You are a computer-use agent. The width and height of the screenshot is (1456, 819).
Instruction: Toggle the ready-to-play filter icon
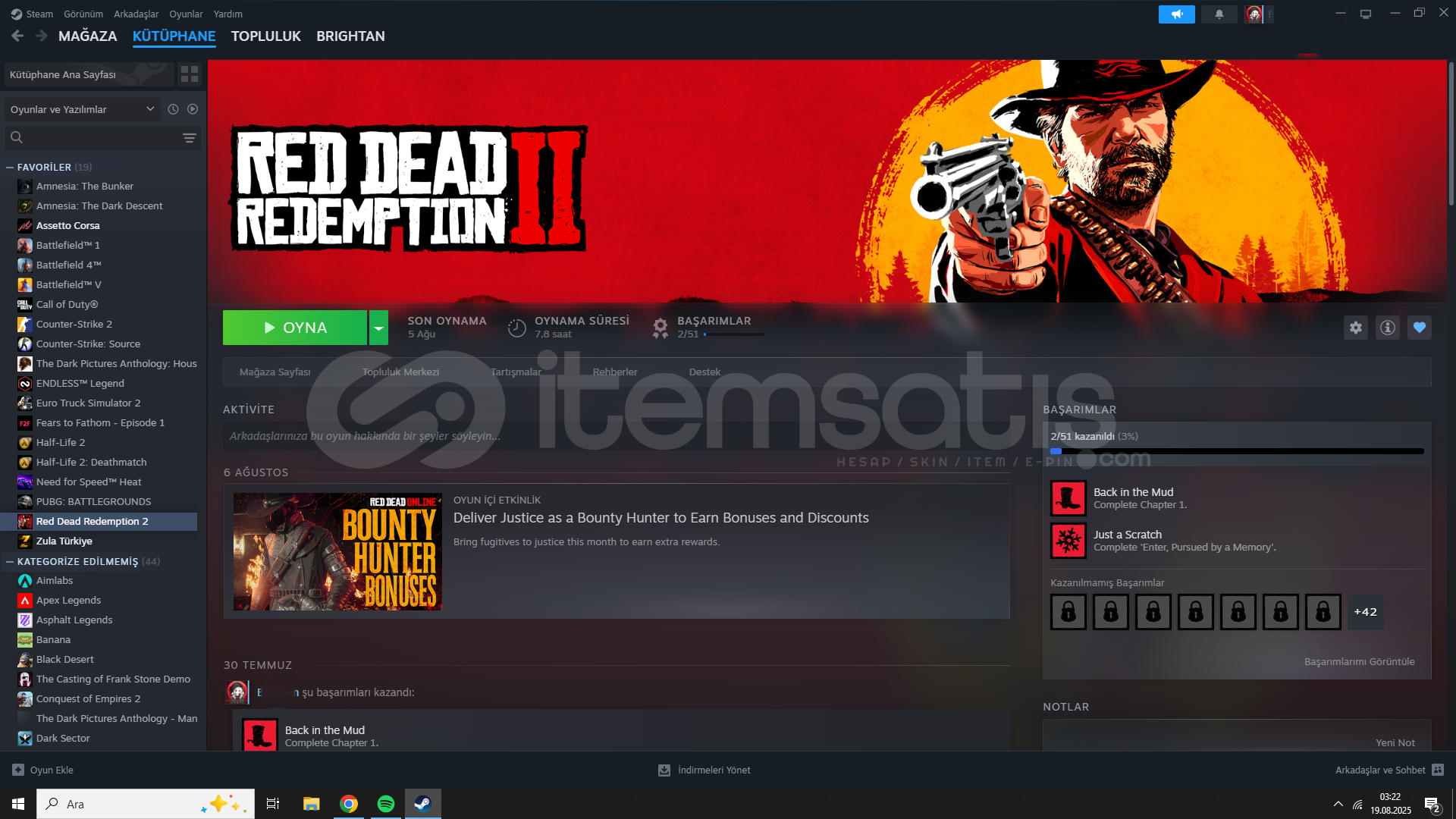(193, 109)
